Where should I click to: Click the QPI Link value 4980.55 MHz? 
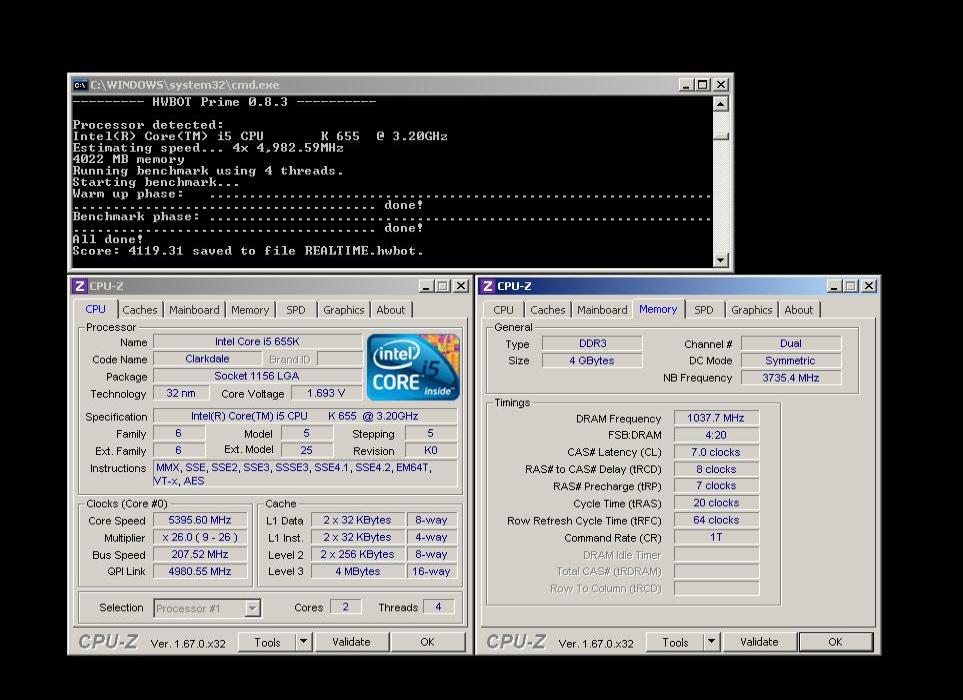click(x=200, y=572)
